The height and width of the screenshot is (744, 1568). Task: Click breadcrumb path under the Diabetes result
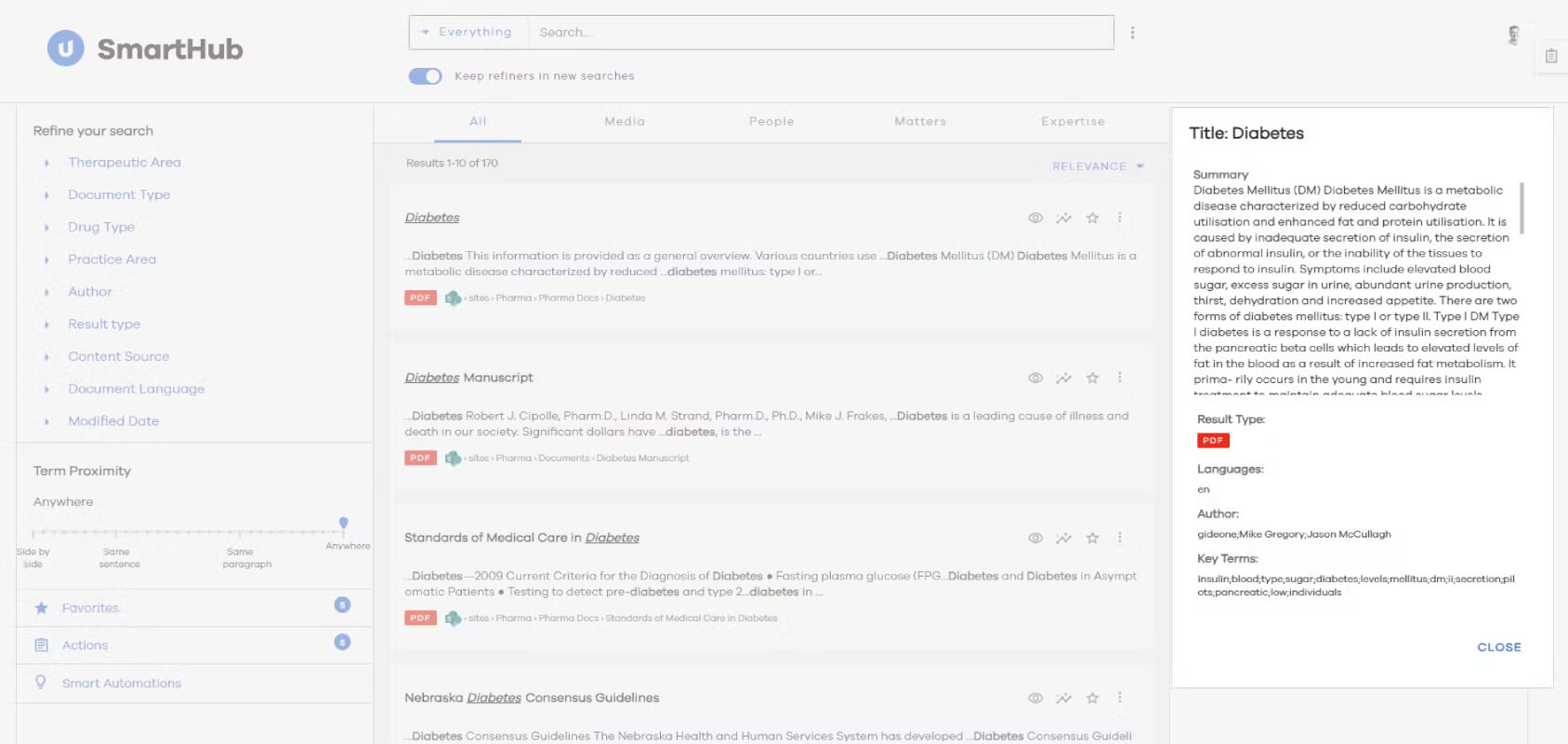(557, 298)
